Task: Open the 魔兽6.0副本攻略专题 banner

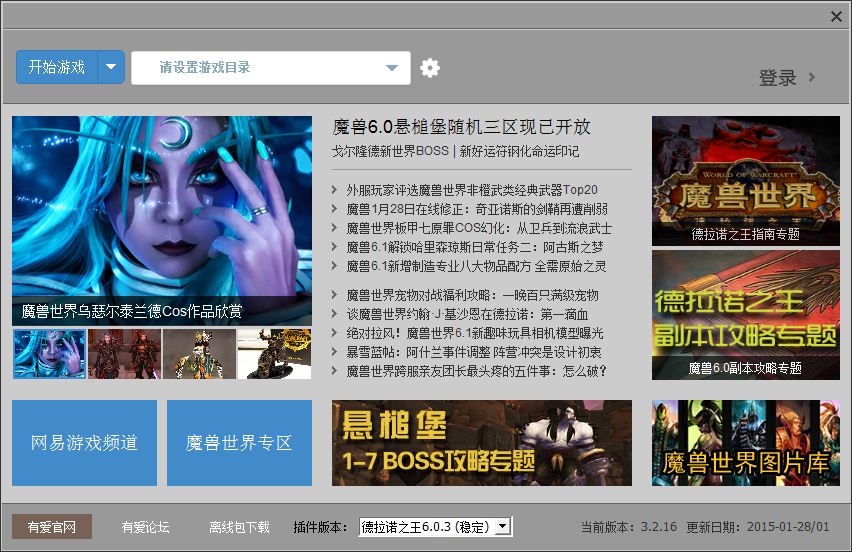Action: coord(746,315)
